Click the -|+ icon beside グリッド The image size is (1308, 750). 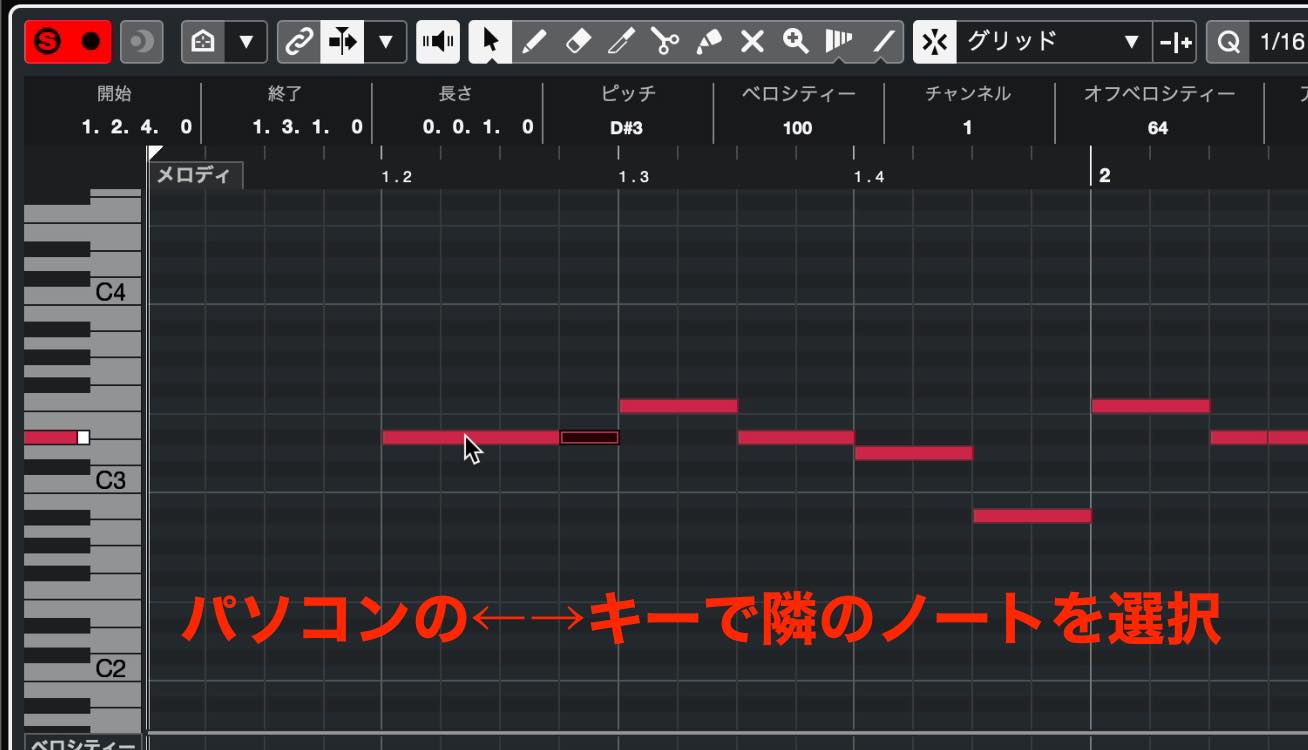point(1175,42)
